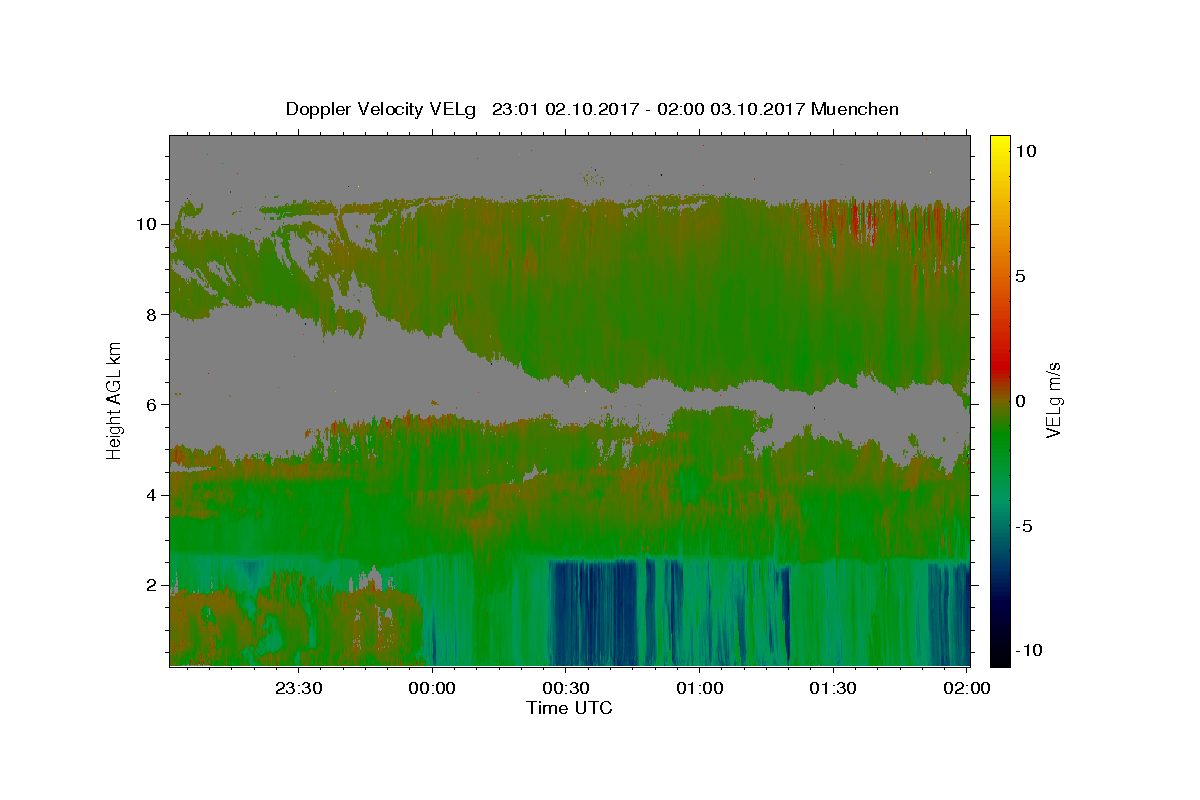
Task: Click the 02:00 time axis label
Action: pyautogui.click(x=967, y=688)
